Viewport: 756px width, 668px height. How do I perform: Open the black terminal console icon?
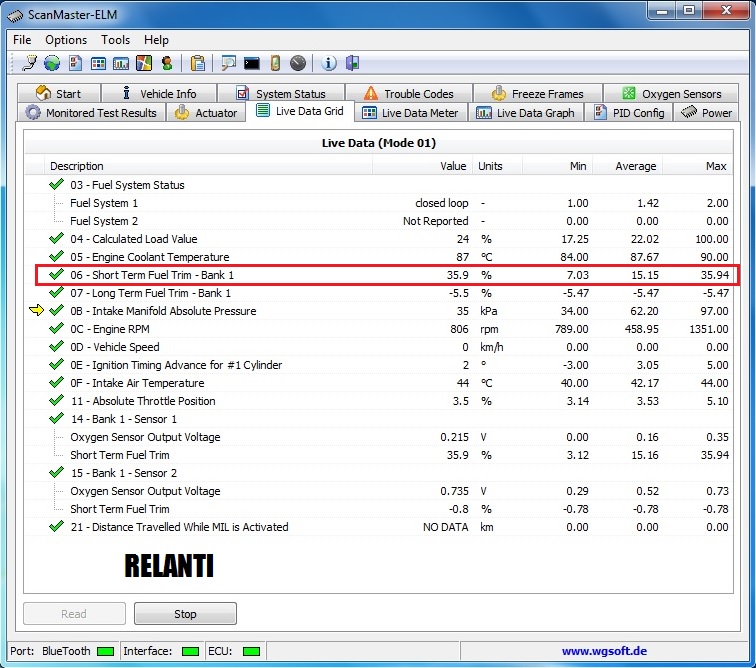(252, 63)
